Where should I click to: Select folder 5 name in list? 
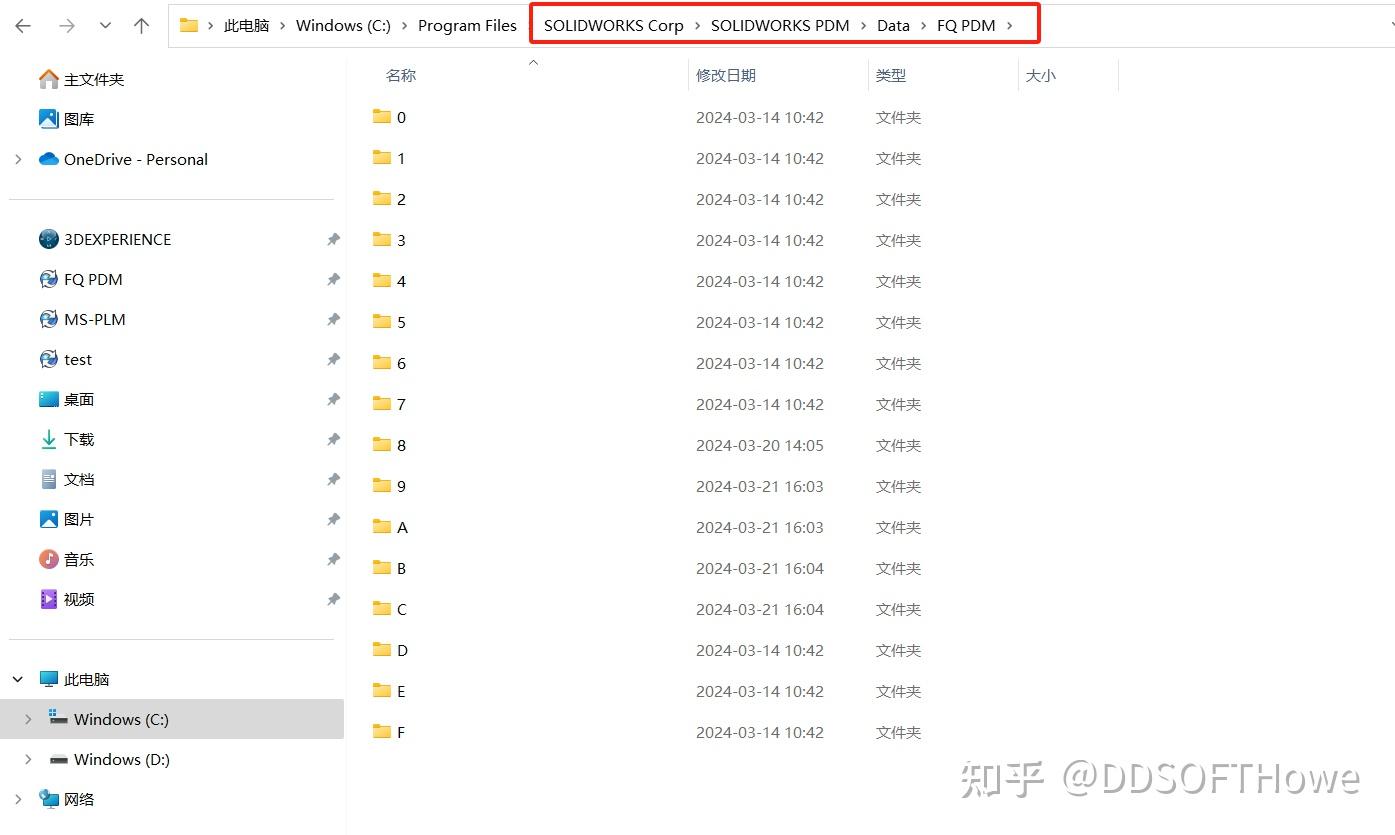coord(401,322)
